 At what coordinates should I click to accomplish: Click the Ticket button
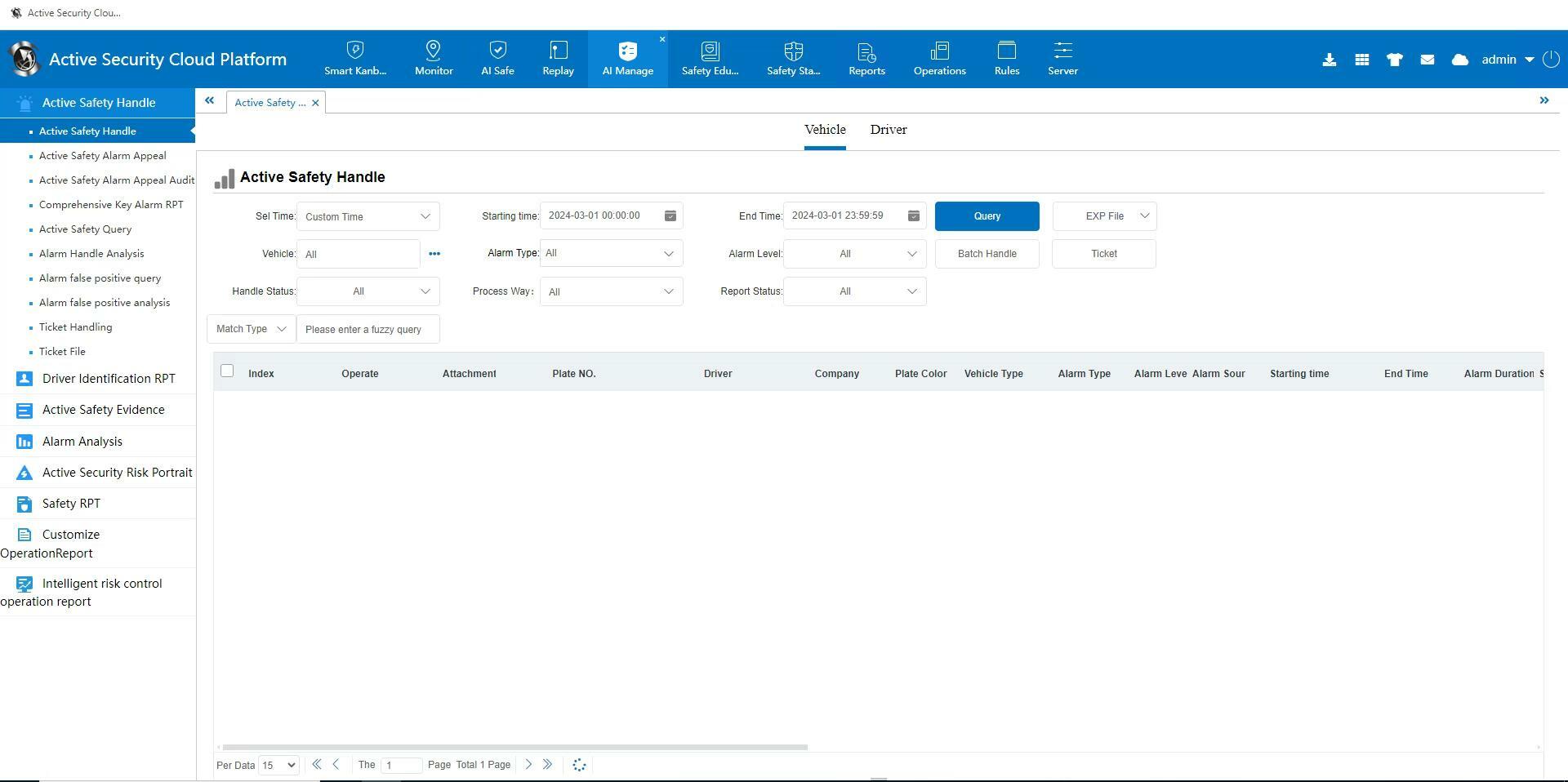point(1104,254)
